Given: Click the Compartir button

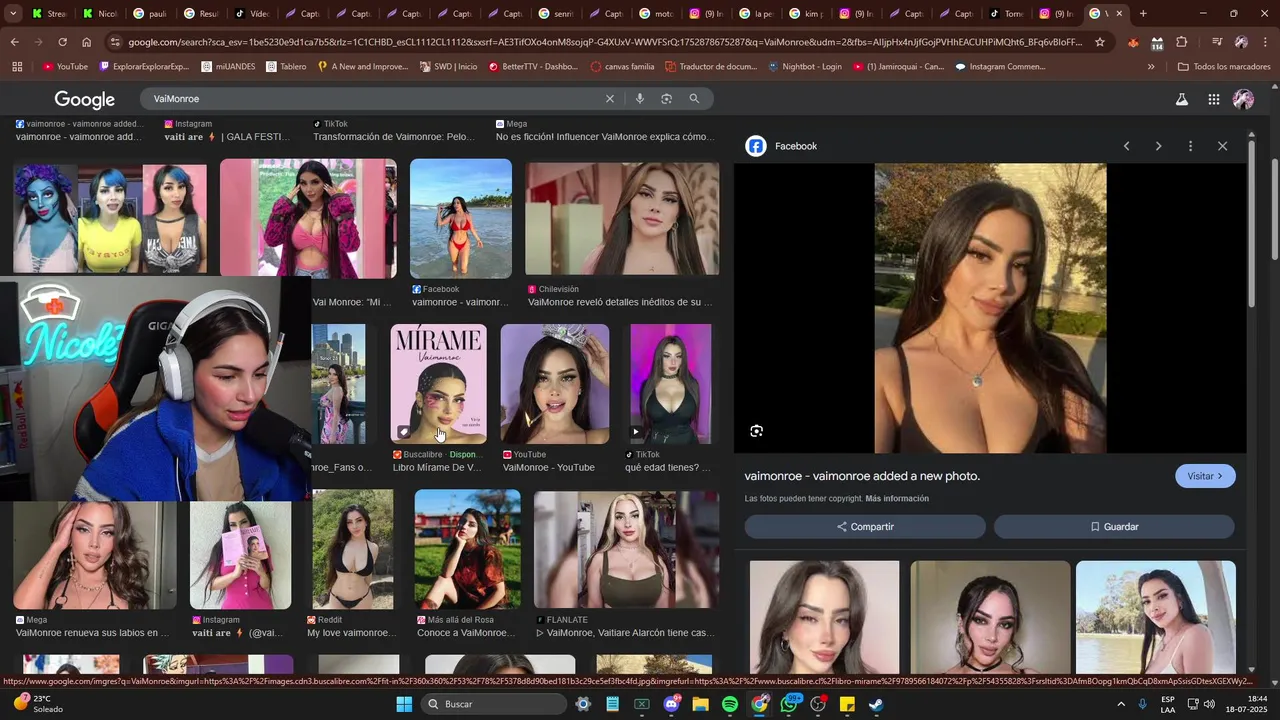Looking at the screenshot, I should 865,527.
